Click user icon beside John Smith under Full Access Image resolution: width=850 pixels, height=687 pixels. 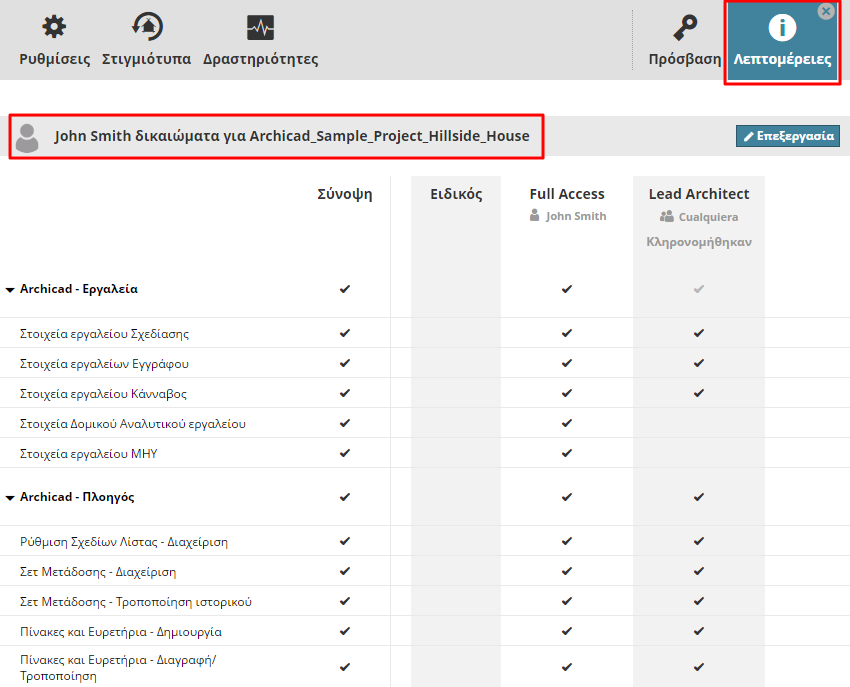(x=536, y=216)
